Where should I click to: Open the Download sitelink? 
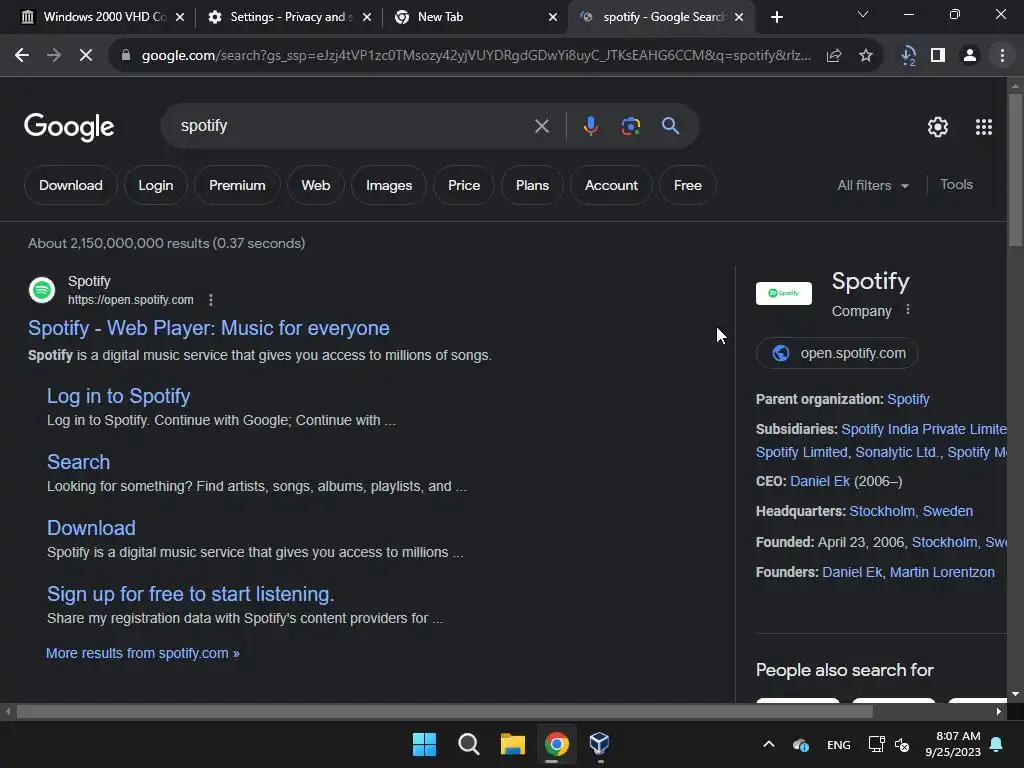coord(91,528)
